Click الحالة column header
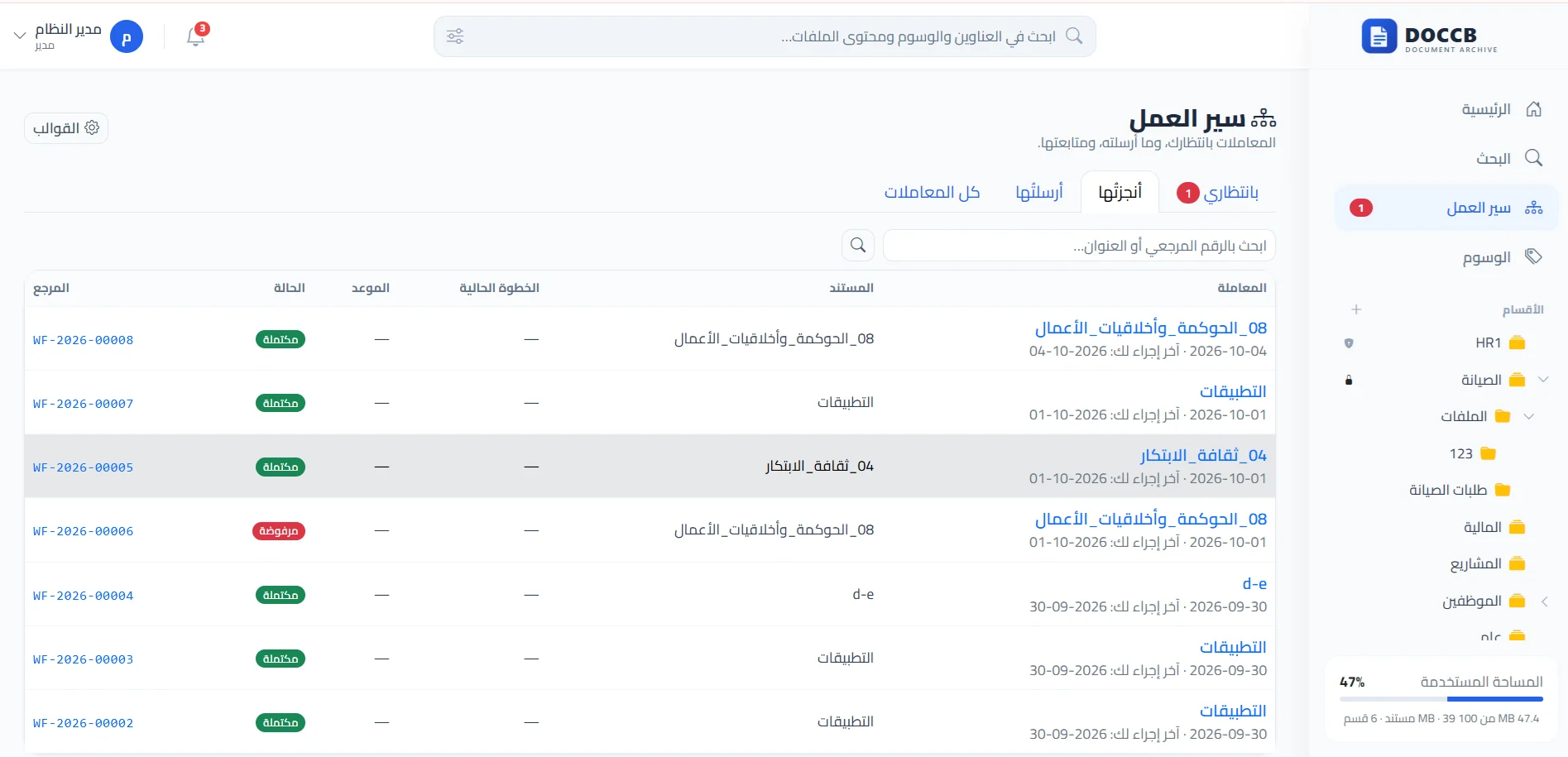Screen dimensions: 1568x757 click(x=290, y=288)
